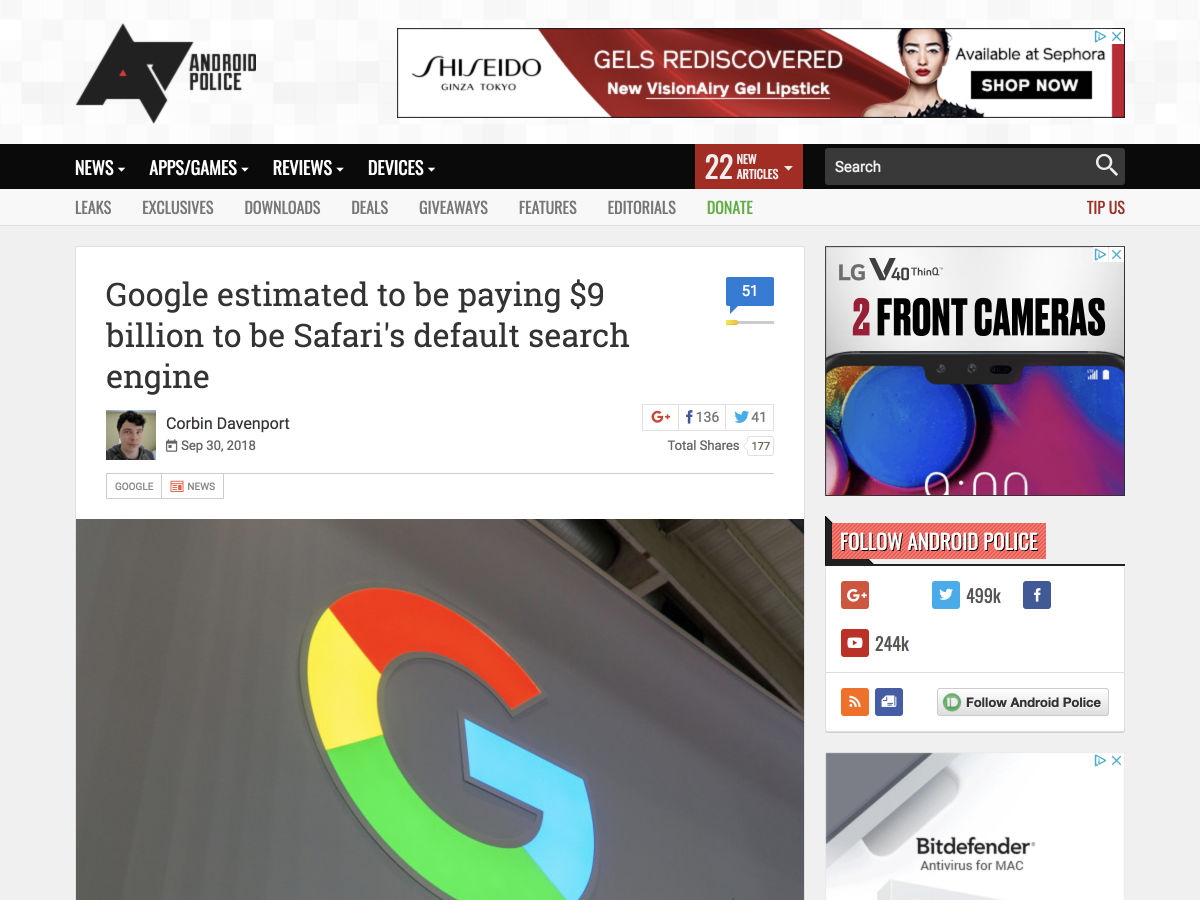Expand the News dropdown menu
Image resolution: width=1200 pixels, height=900 pixels.
point(100,168)
